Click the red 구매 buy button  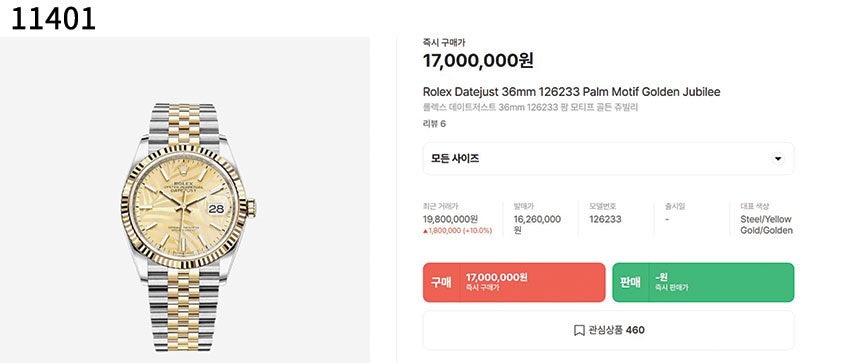coord(514,282)
